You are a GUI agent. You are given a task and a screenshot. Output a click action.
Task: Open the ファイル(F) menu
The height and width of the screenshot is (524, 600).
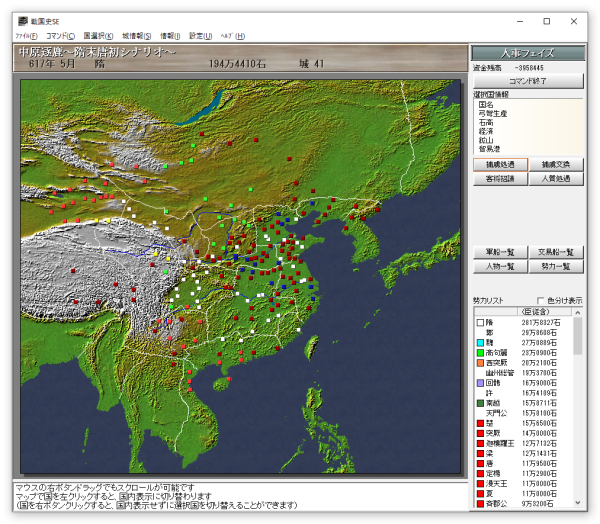[27, 36]
